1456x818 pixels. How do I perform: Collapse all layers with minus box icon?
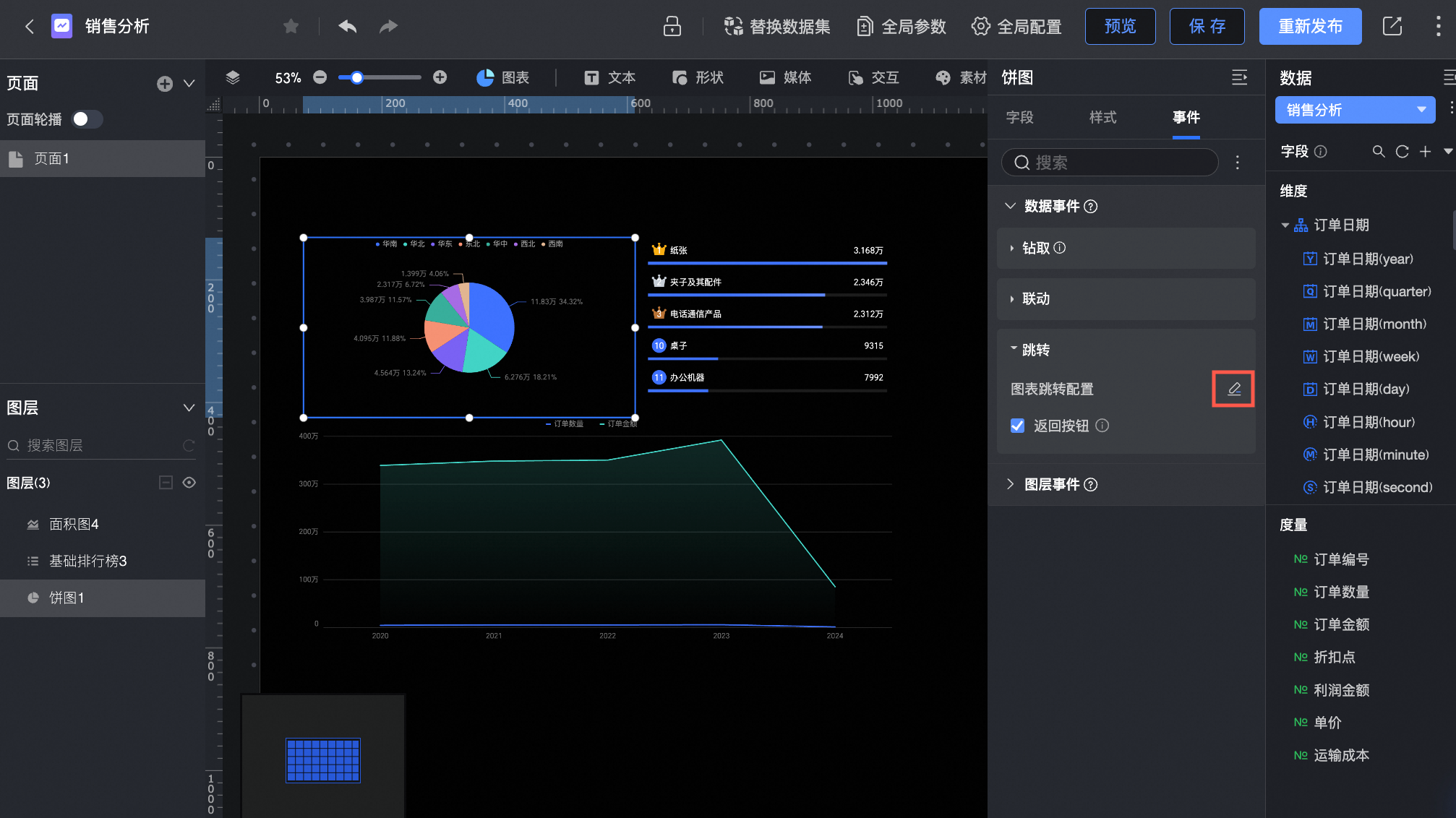166,483
